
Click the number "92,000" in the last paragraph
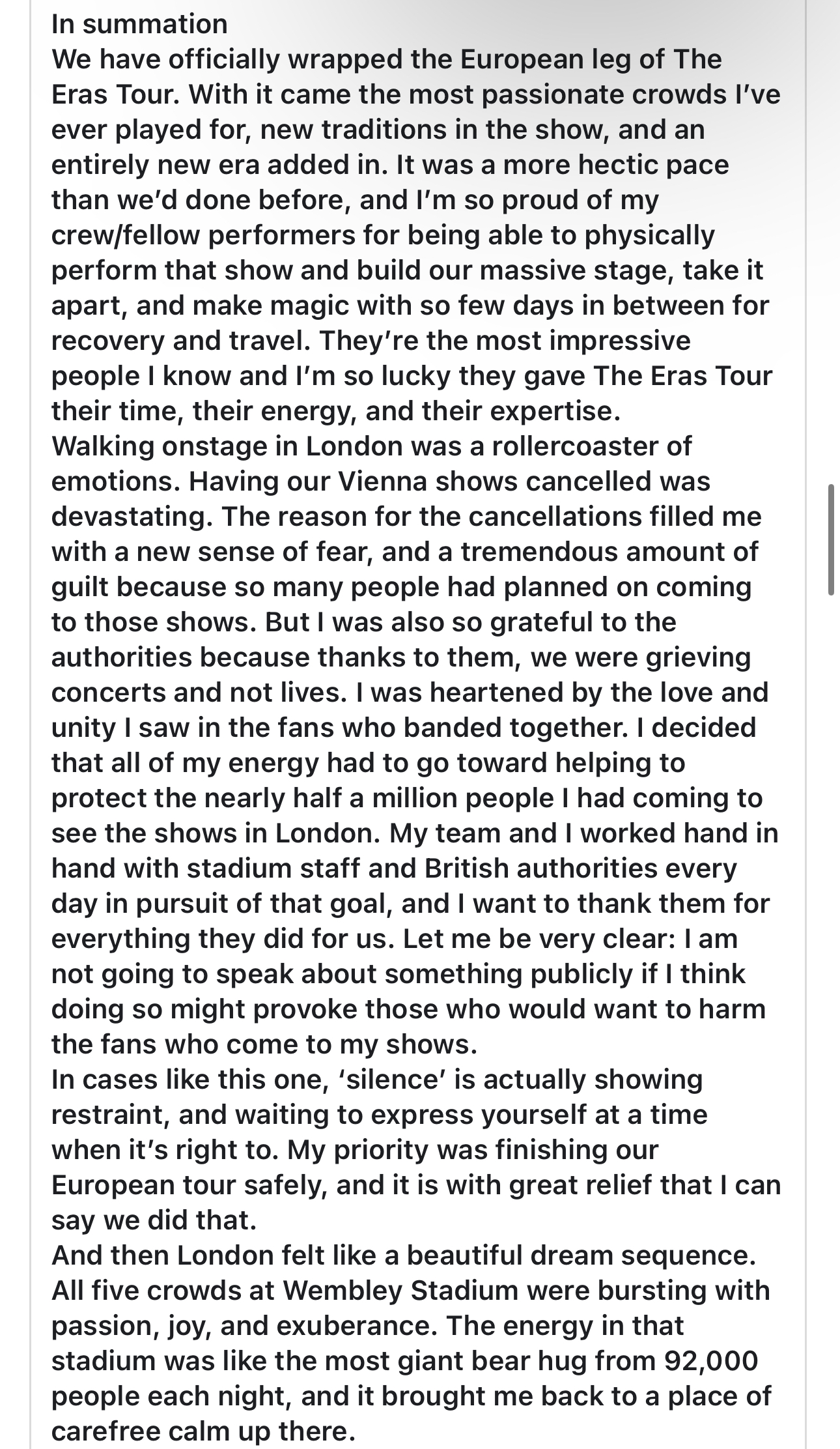[x=711, y=1361]
